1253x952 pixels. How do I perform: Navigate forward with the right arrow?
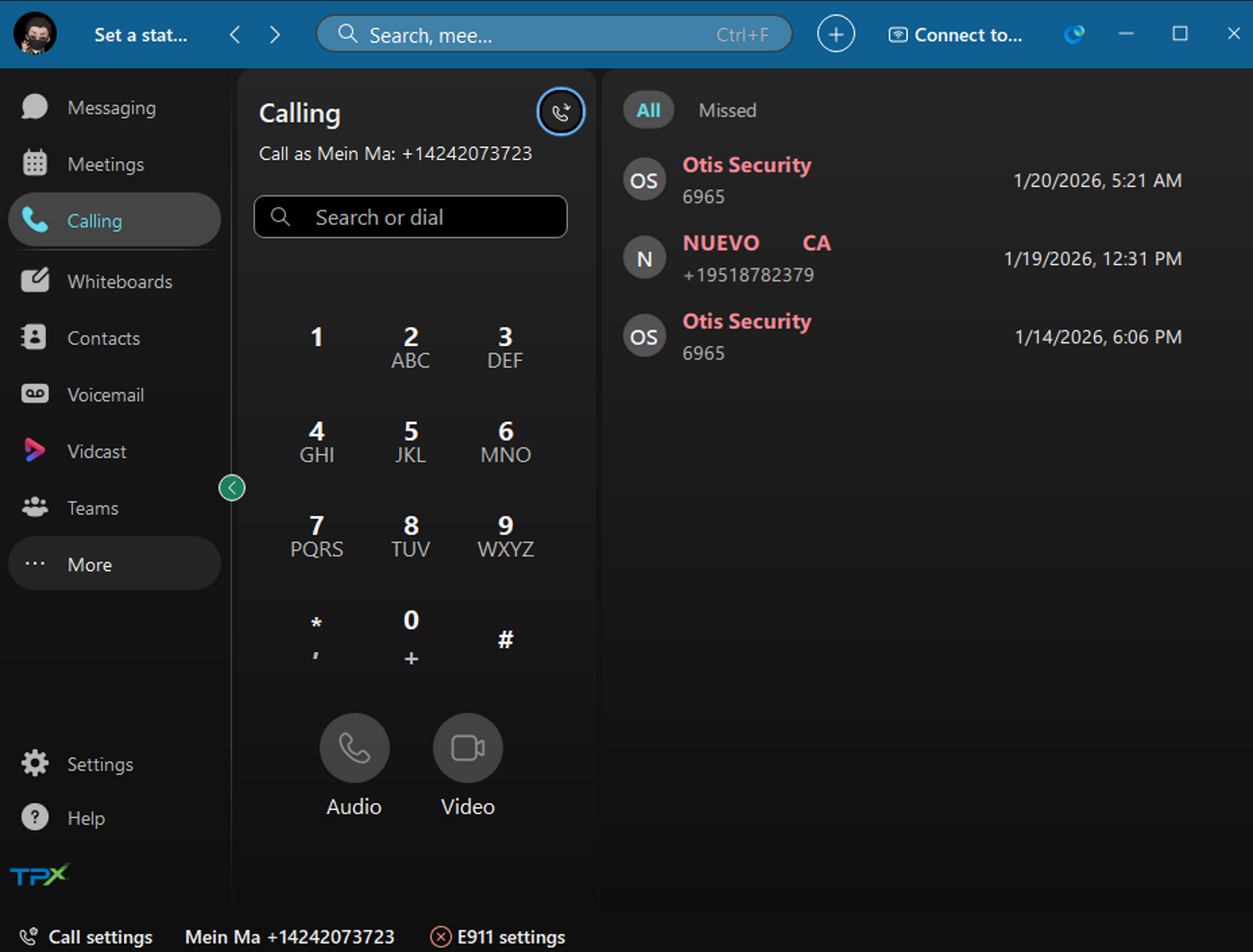coord(275,35)
